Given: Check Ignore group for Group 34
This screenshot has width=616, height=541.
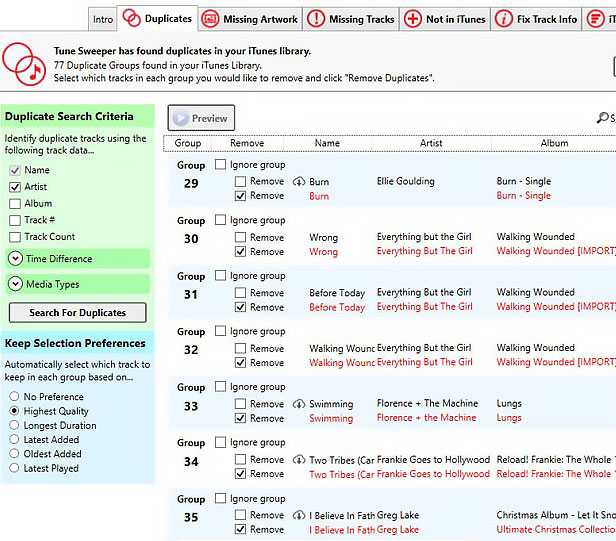Looking at the screenshot, I should tap(220, 442).
